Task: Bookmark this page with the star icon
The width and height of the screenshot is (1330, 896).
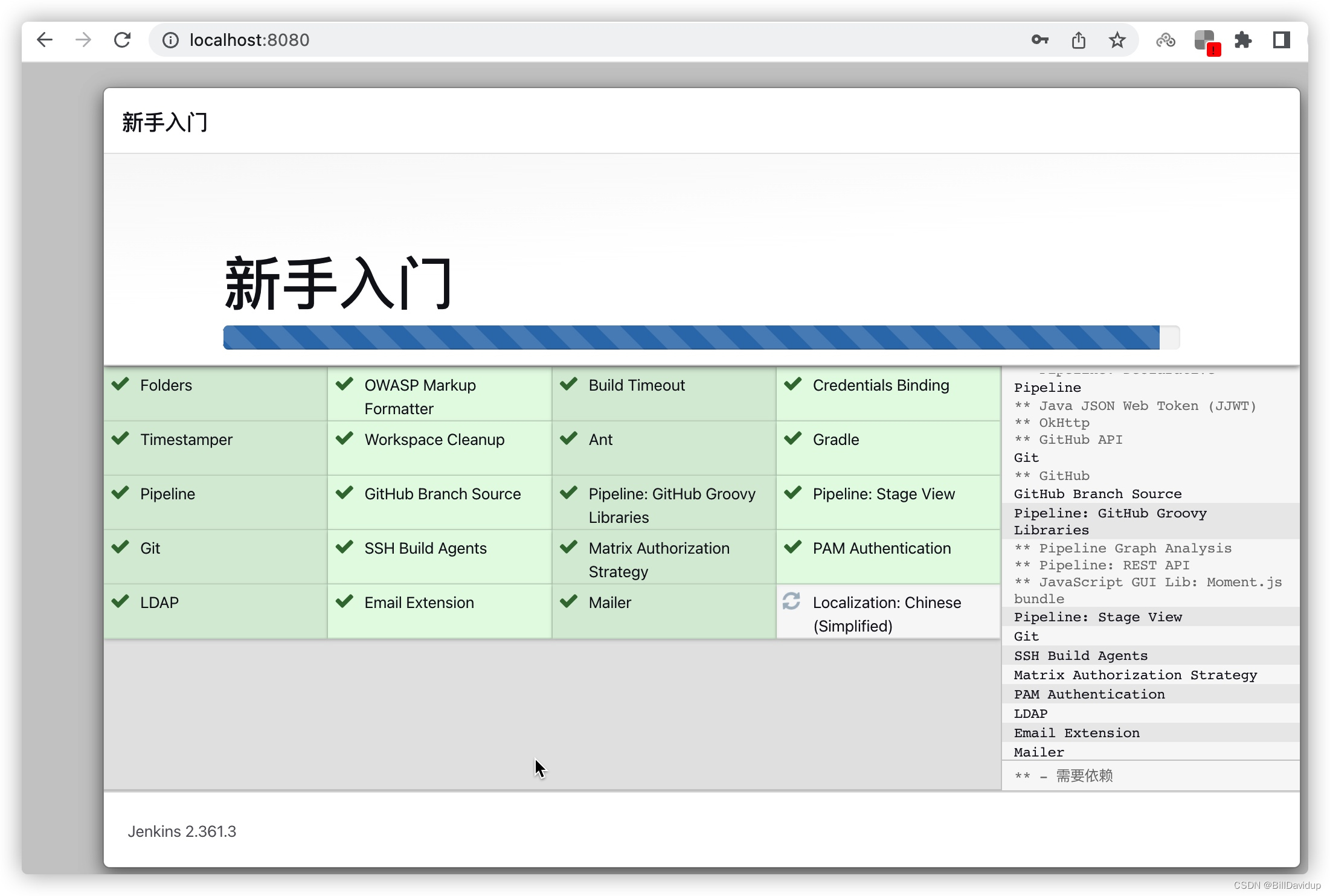Action: tap(1117, 40)
